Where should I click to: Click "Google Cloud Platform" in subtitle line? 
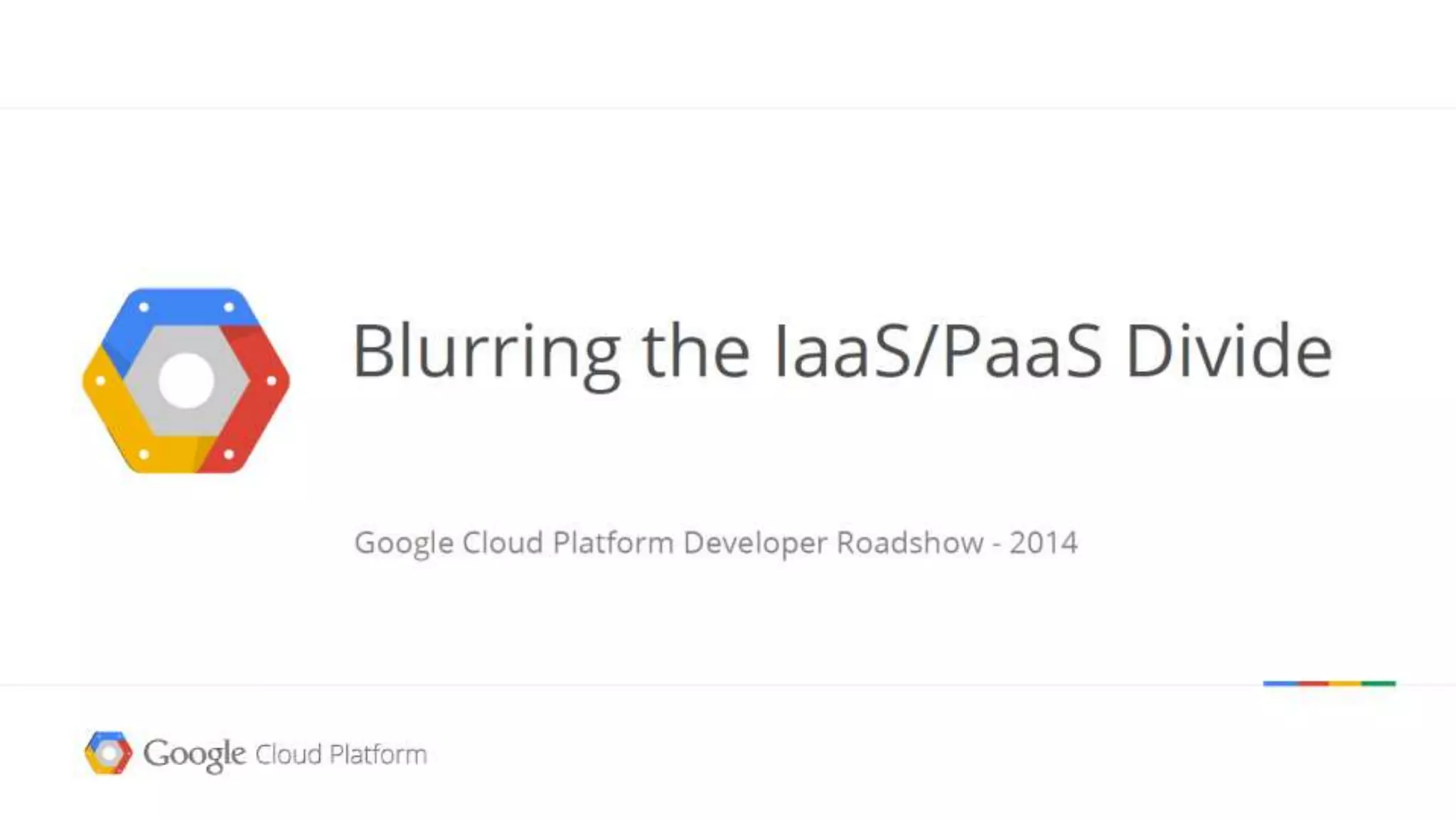pyautogui.click(x=513, y=543)
